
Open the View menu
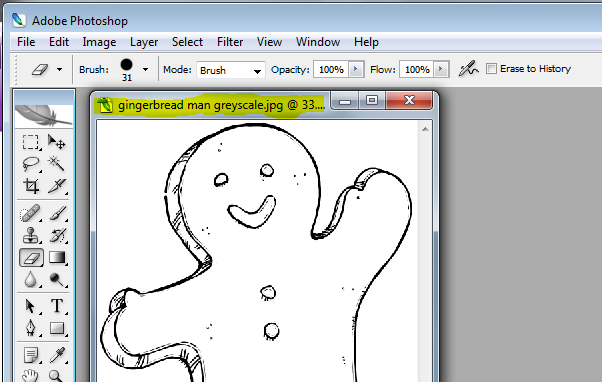269,42
